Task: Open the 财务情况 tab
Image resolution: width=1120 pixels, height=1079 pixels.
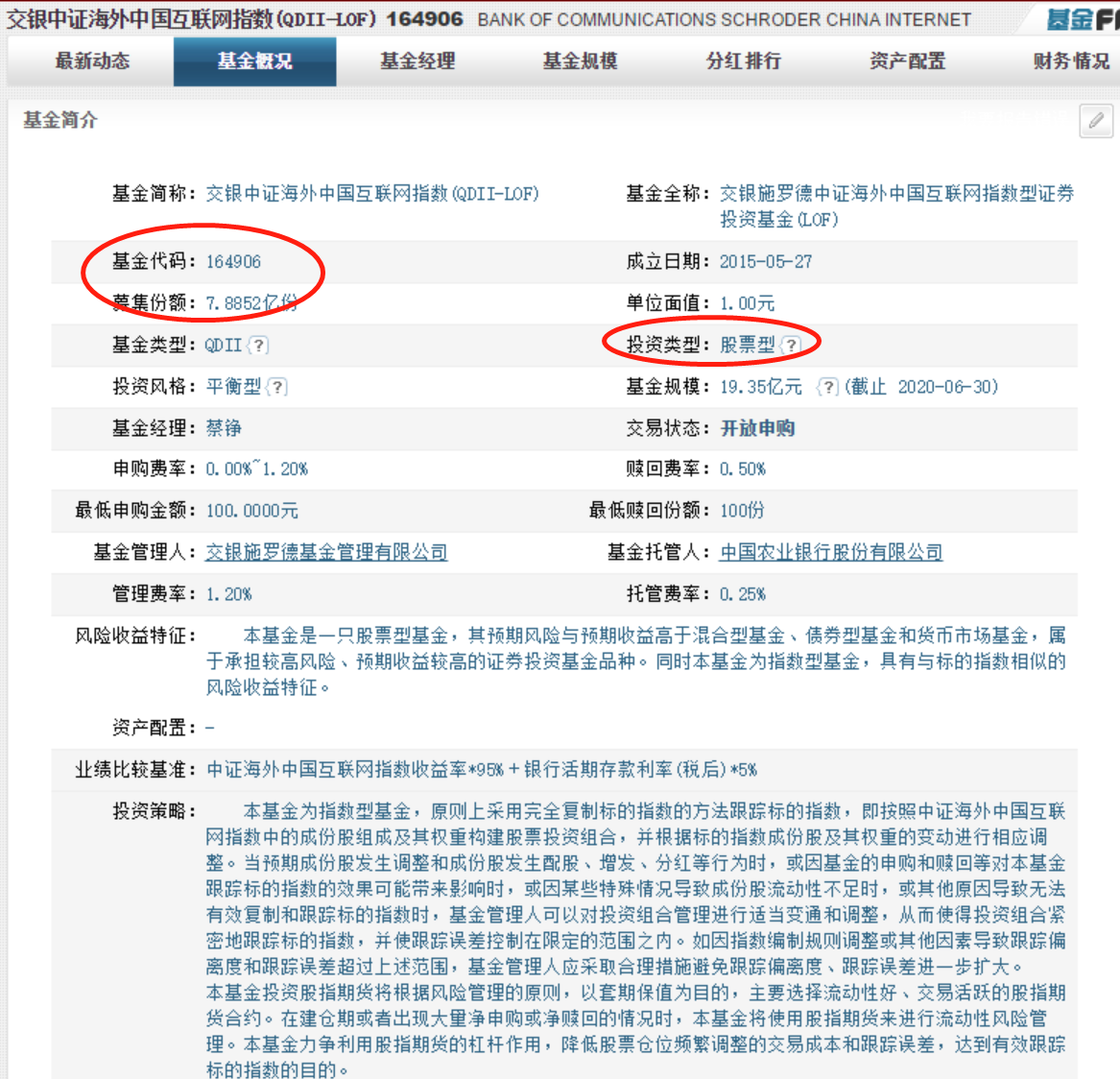Action: [1071, 61]
